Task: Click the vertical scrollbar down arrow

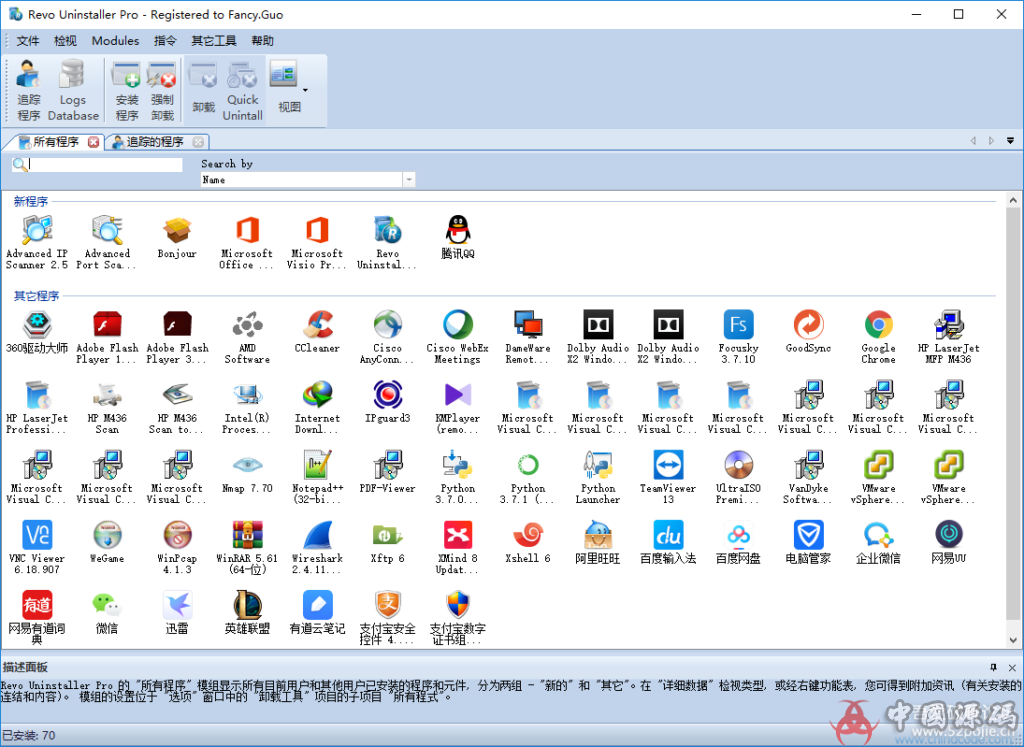Action: 1013,641
